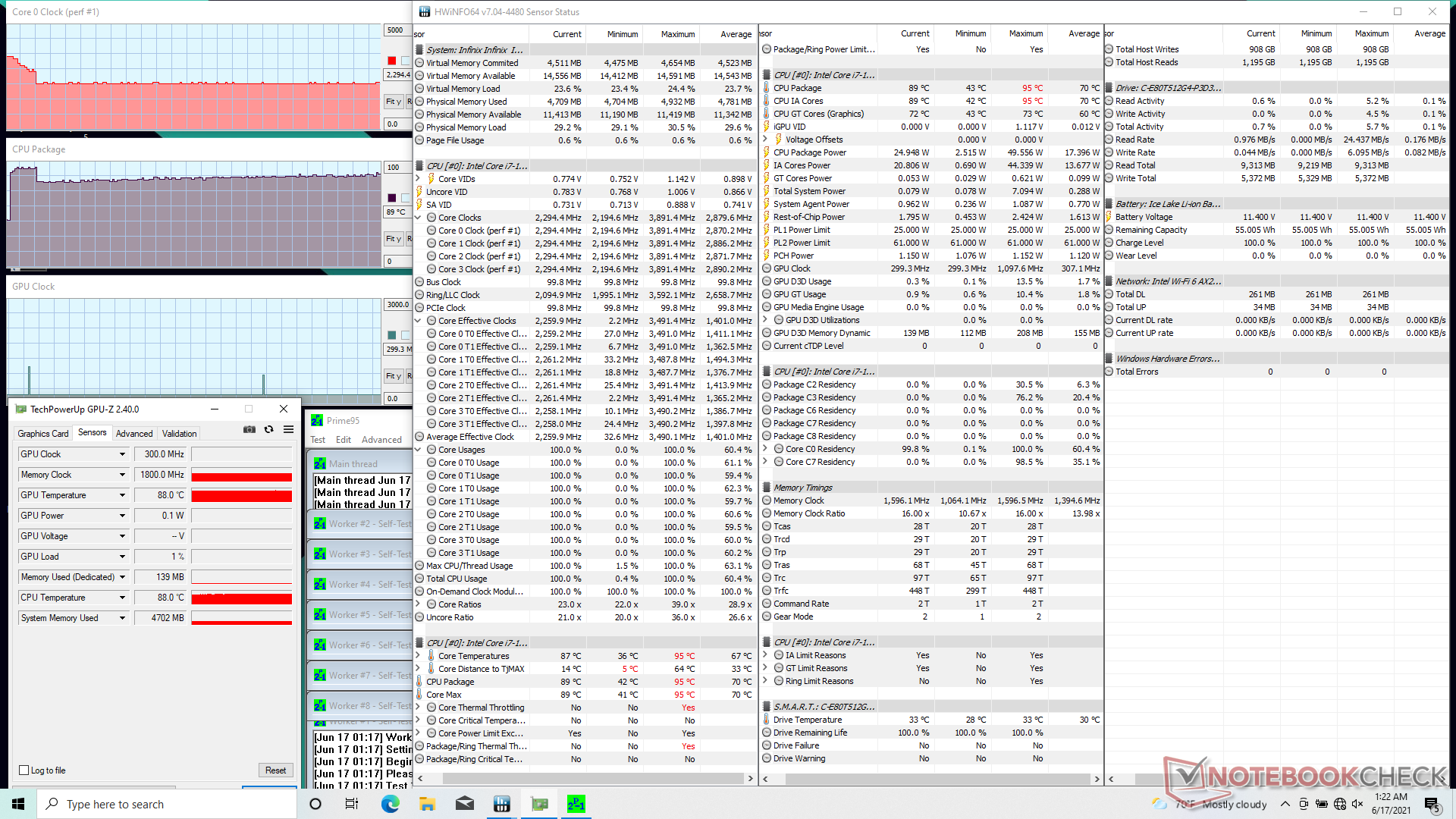Click the Prime95 Main thread icon
The height and width of the screenshot is (819, 1456).
(320, 463)
